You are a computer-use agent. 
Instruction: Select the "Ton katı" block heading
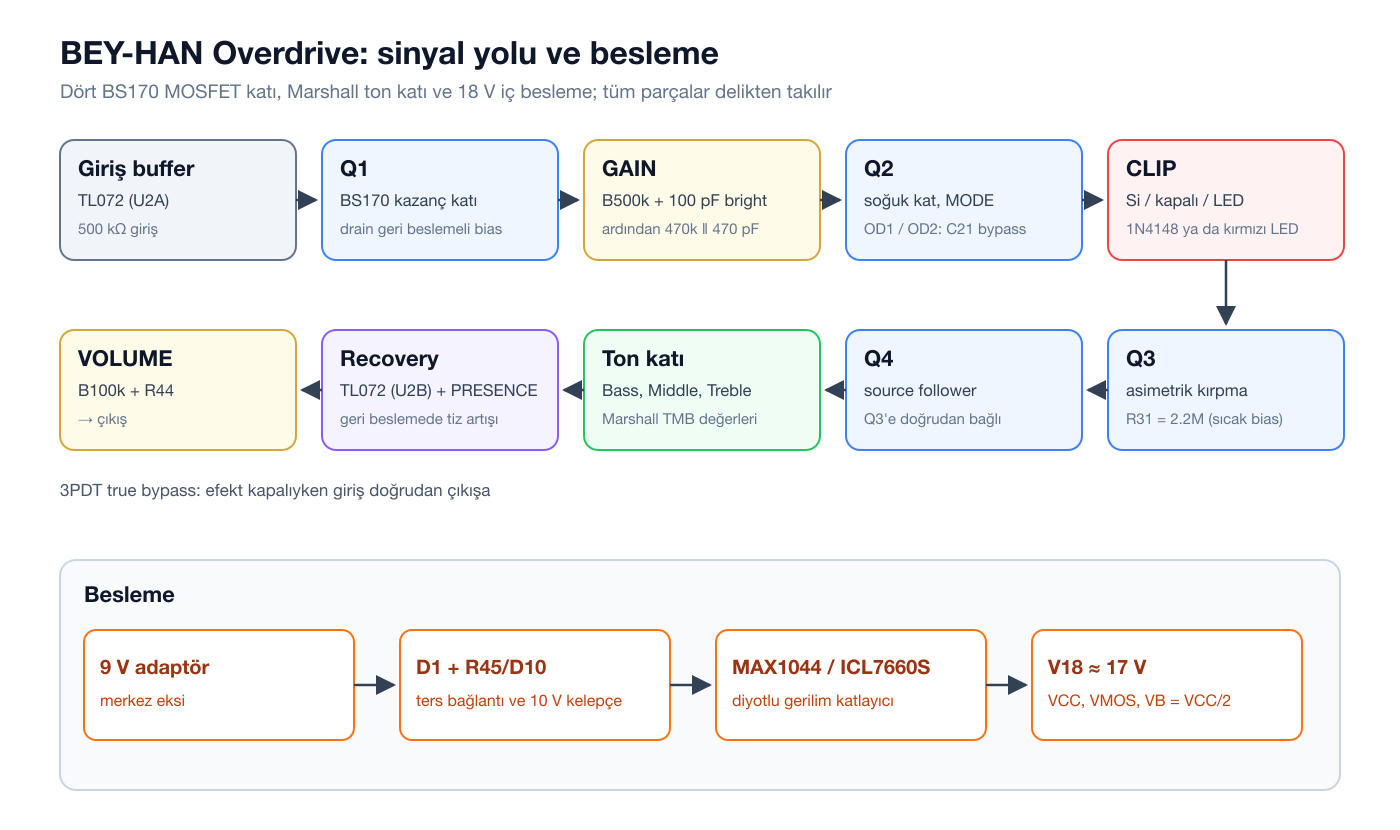pos(643,358)
